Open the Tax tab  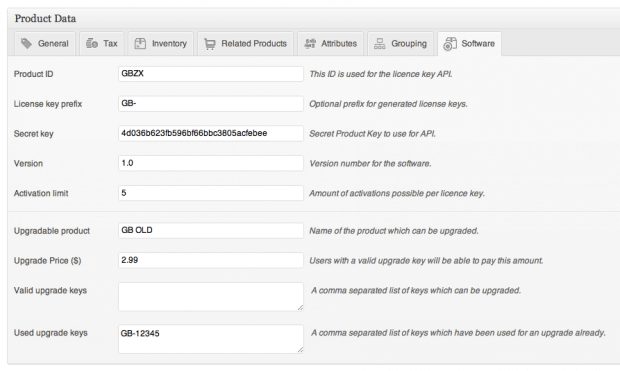click(x=102, y=44)
